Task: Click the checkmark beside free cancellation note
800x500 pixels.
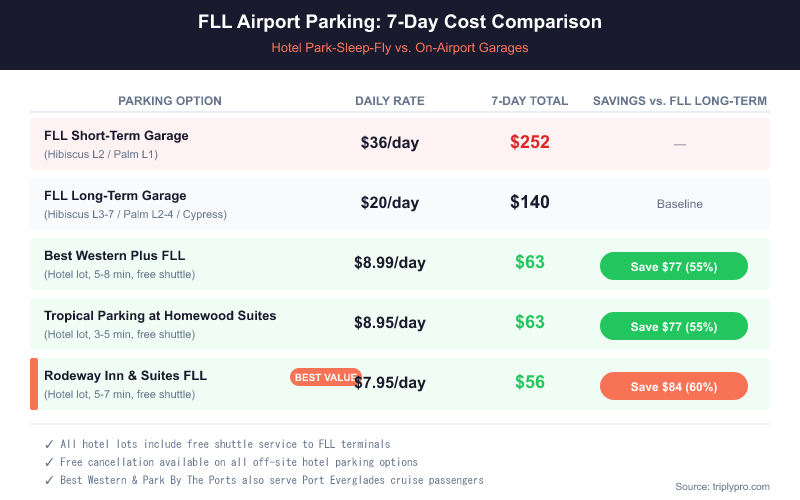Action: (50, 462)
